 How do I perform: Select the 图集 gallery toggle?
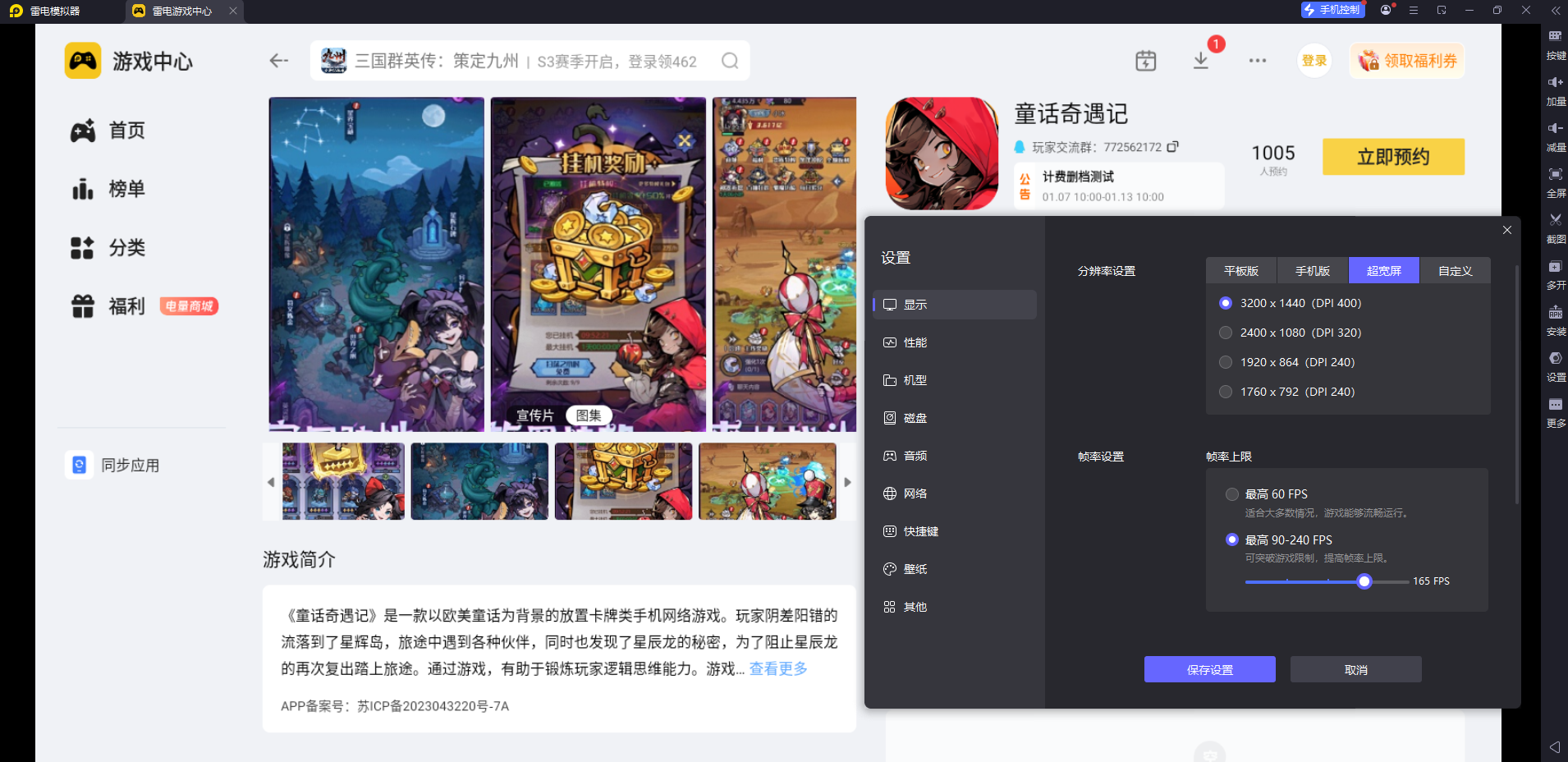[589, 415]
